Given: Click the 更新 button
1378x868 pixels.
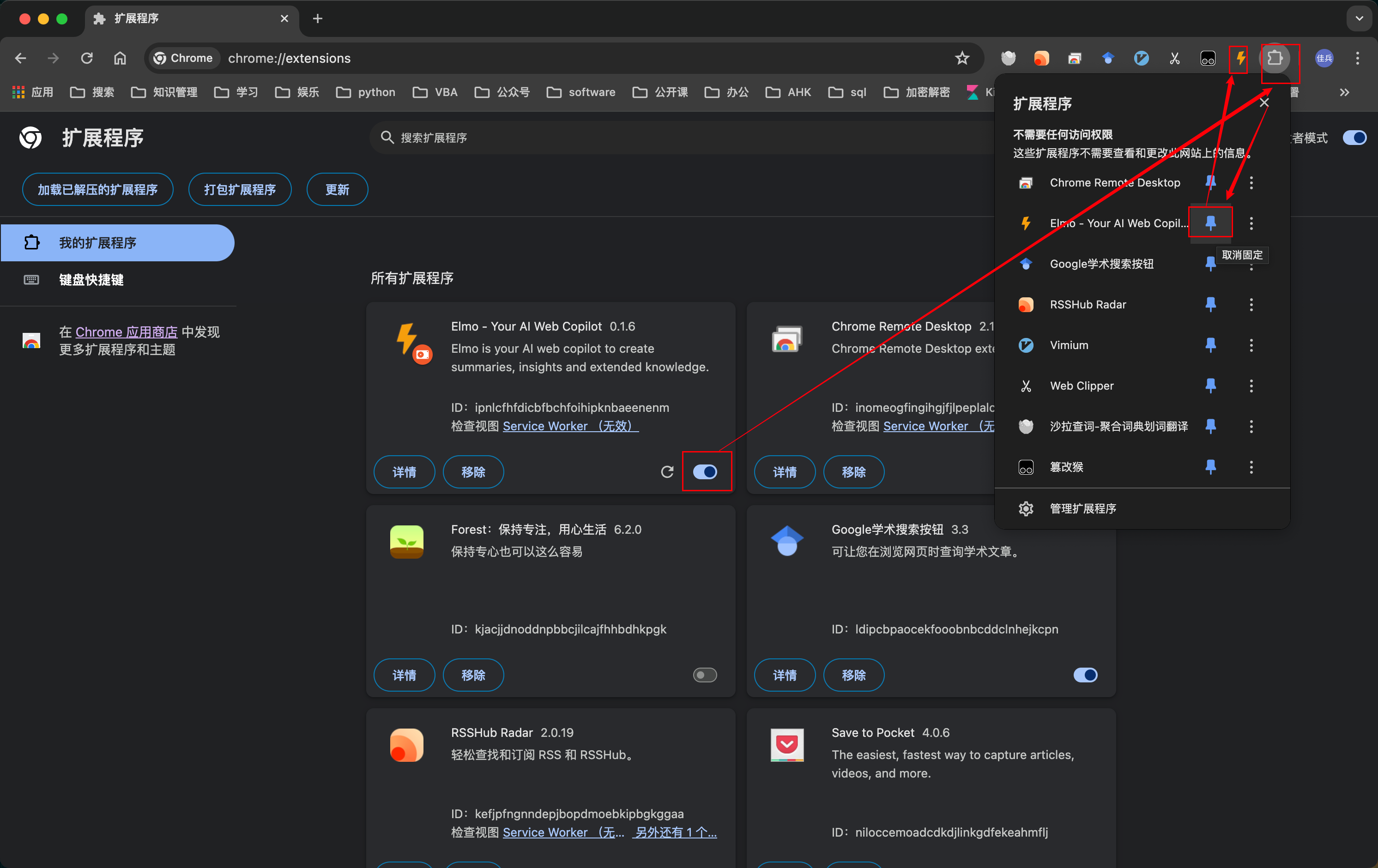Looking at the screenshot, I should pyautogui.click(x=337, y=189).
